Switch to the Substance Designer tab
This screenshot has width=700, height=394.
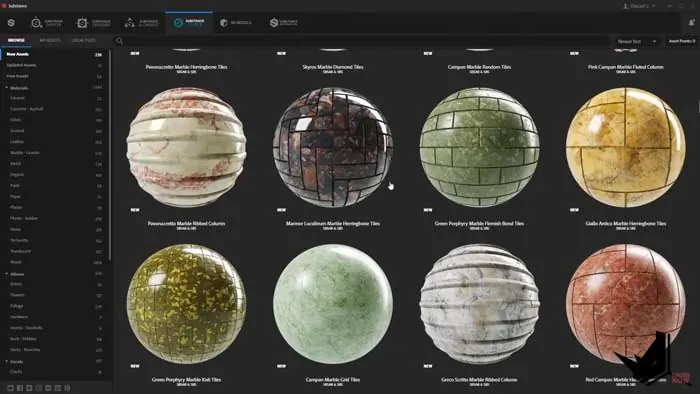pos(94,22)
